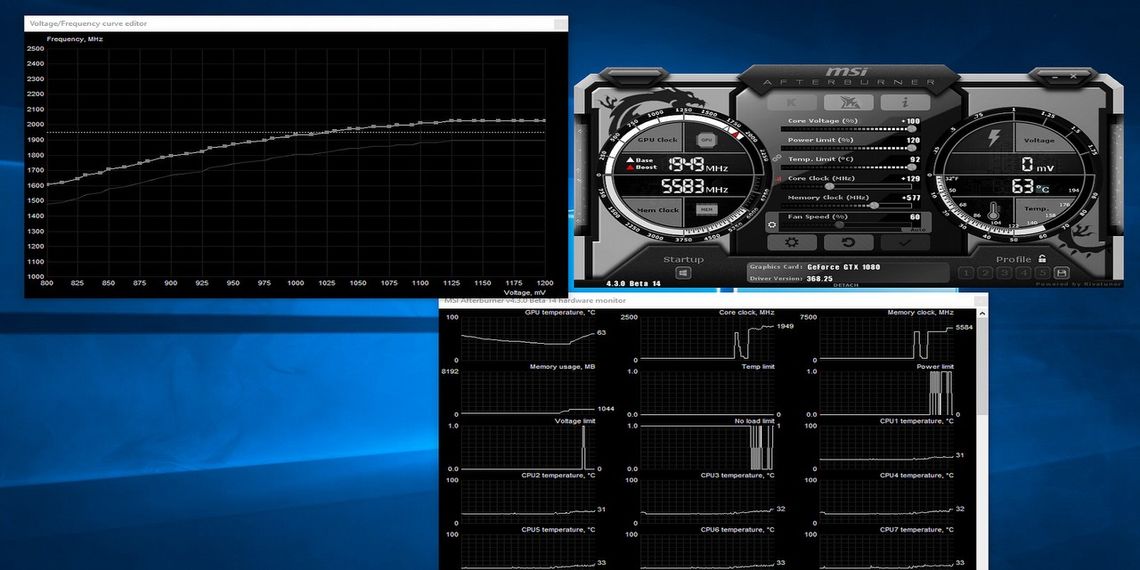Click the reset-to-defaults circular arrow button
This screenshot has width=1140, height=570.
[848, 242]
